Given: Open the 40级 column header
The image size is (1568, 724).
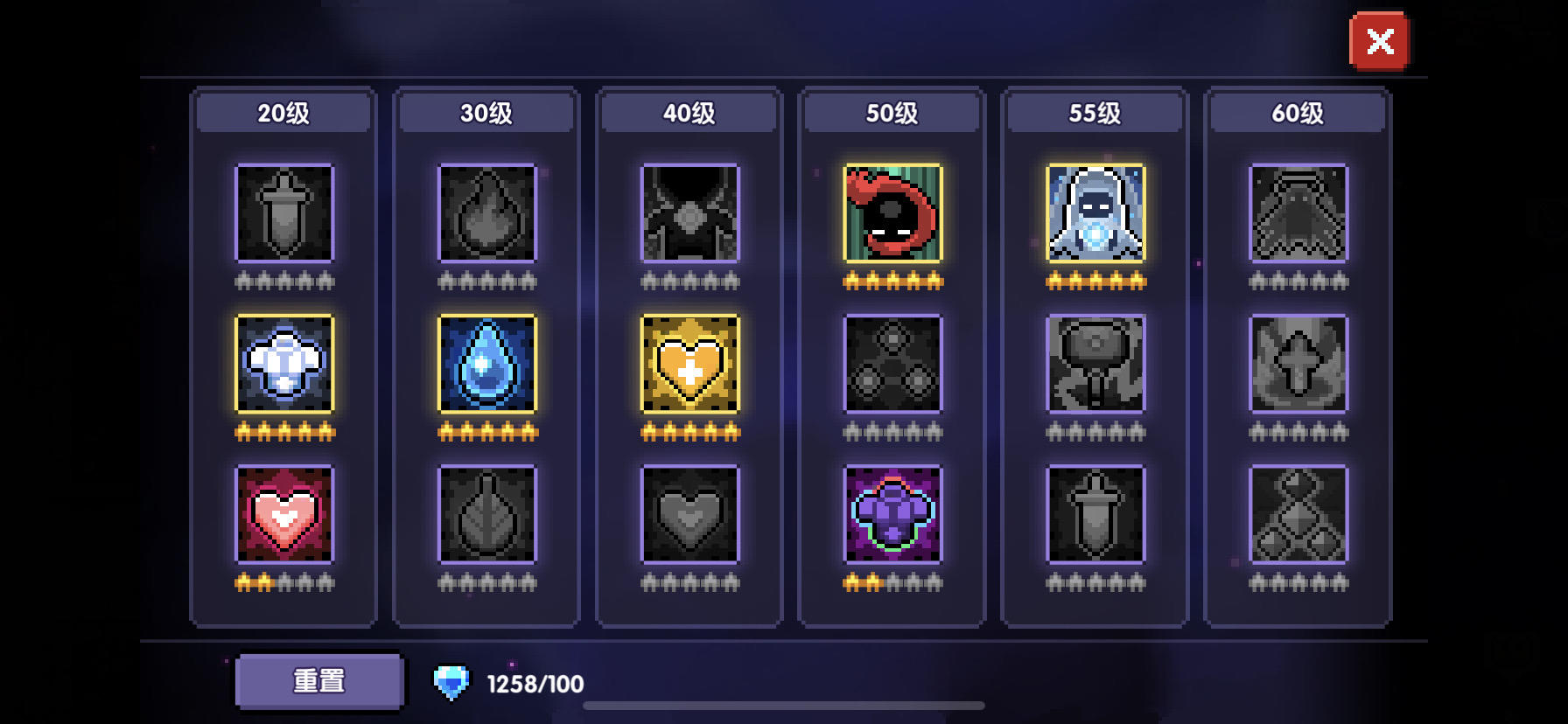Looking at the screenshot, I should [689, 113].
